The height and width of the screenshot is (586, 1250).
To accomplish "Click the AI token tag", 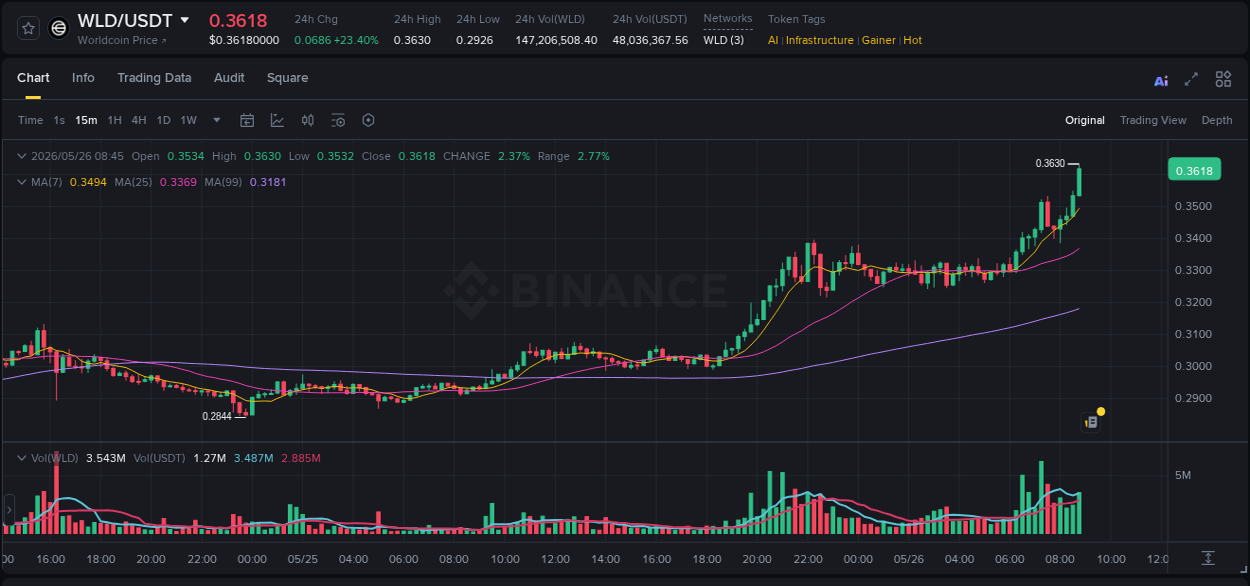I will click(x=773, y=40).
